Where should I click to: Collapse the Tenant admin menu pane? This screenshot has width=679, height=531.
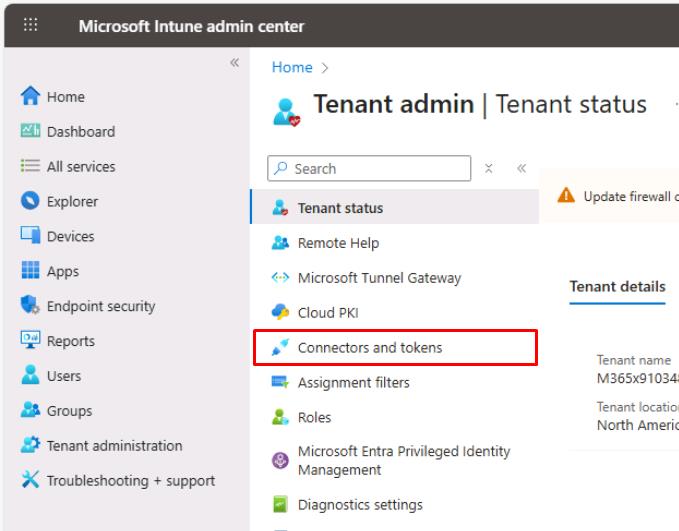point(521,169)
